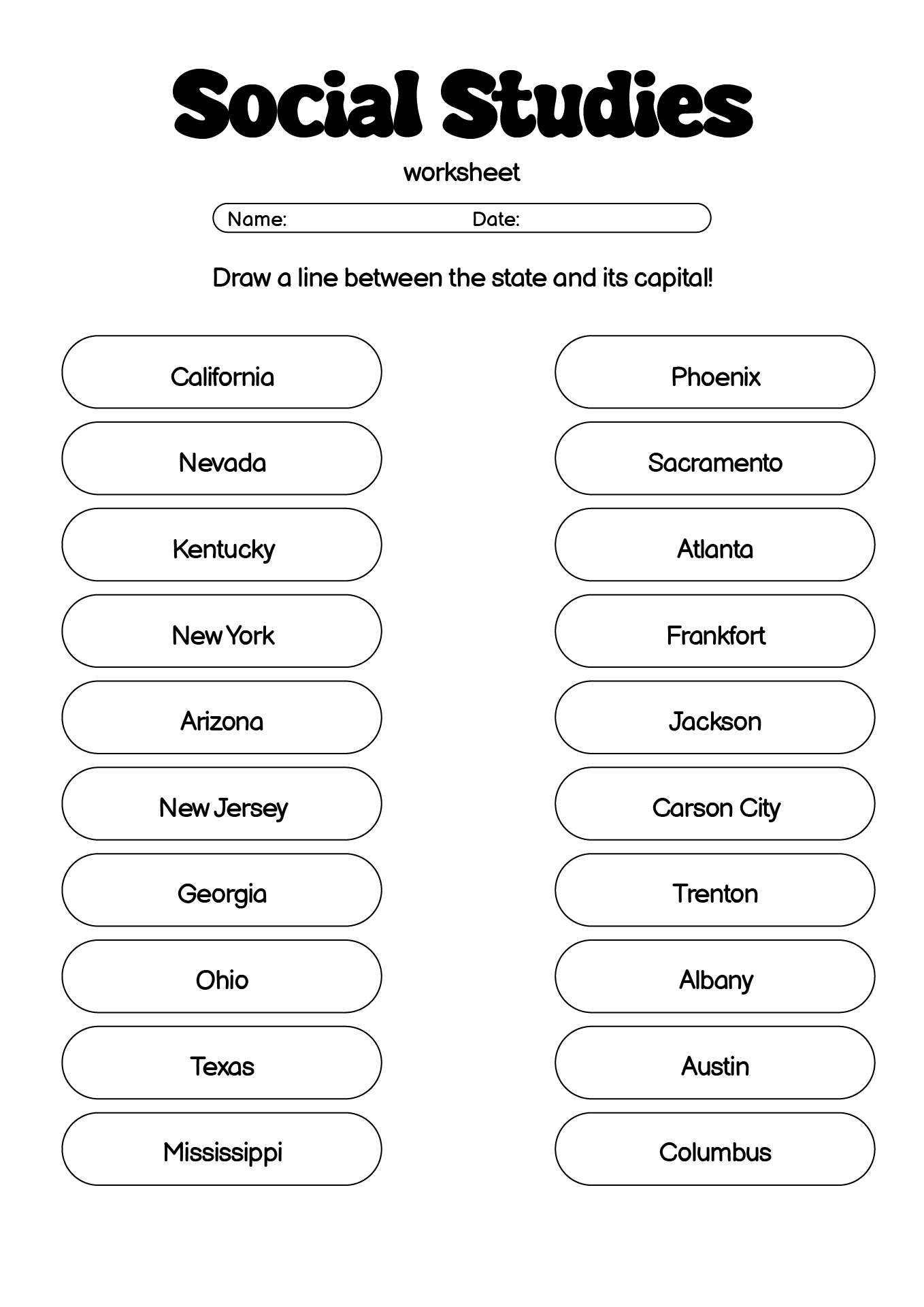
Task: Select the Frankfort capital box
Action: [714, 631]
